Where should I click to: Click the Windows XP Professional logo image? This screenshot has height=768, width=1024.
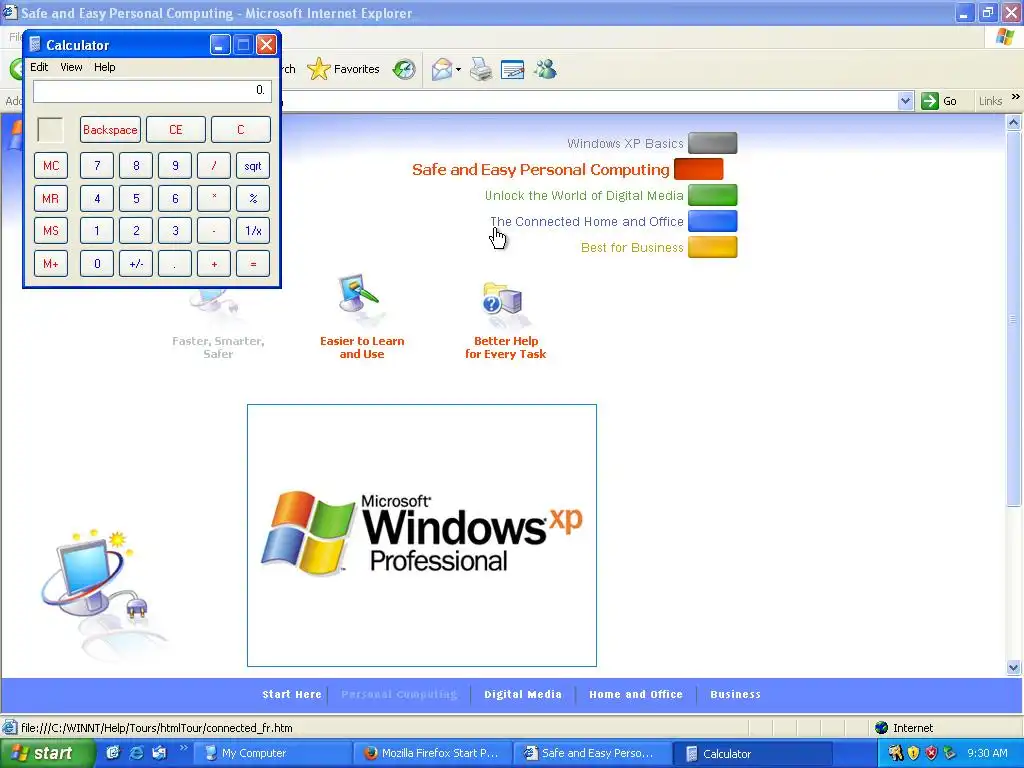pos(422,535)
